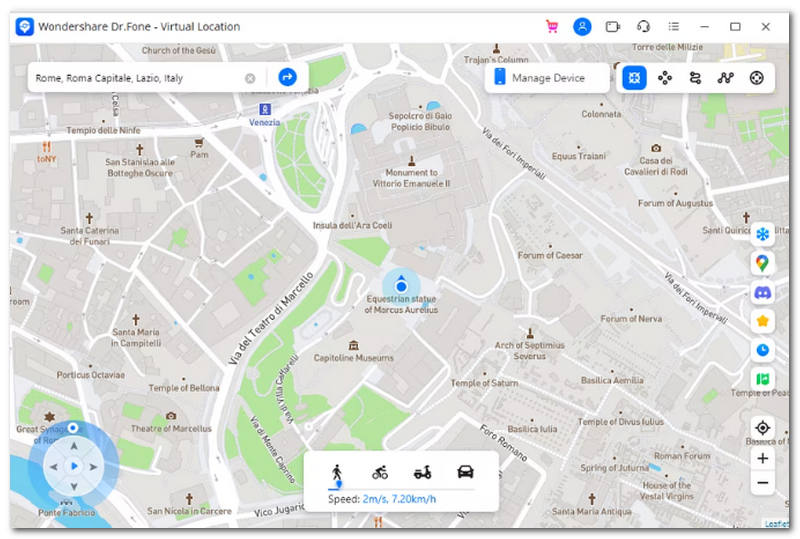Open Manage Device

pos(546,78)
